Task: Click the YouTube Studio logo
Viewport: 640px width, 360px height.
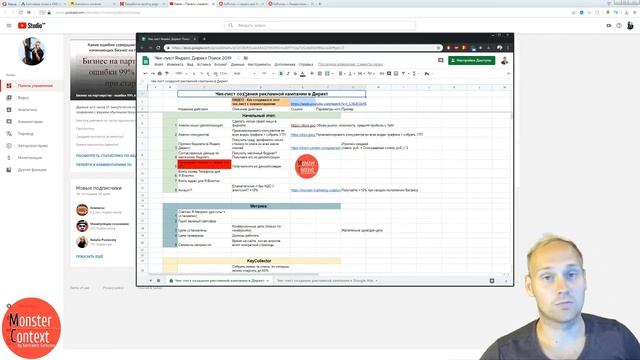Action: tap(31, 25)
